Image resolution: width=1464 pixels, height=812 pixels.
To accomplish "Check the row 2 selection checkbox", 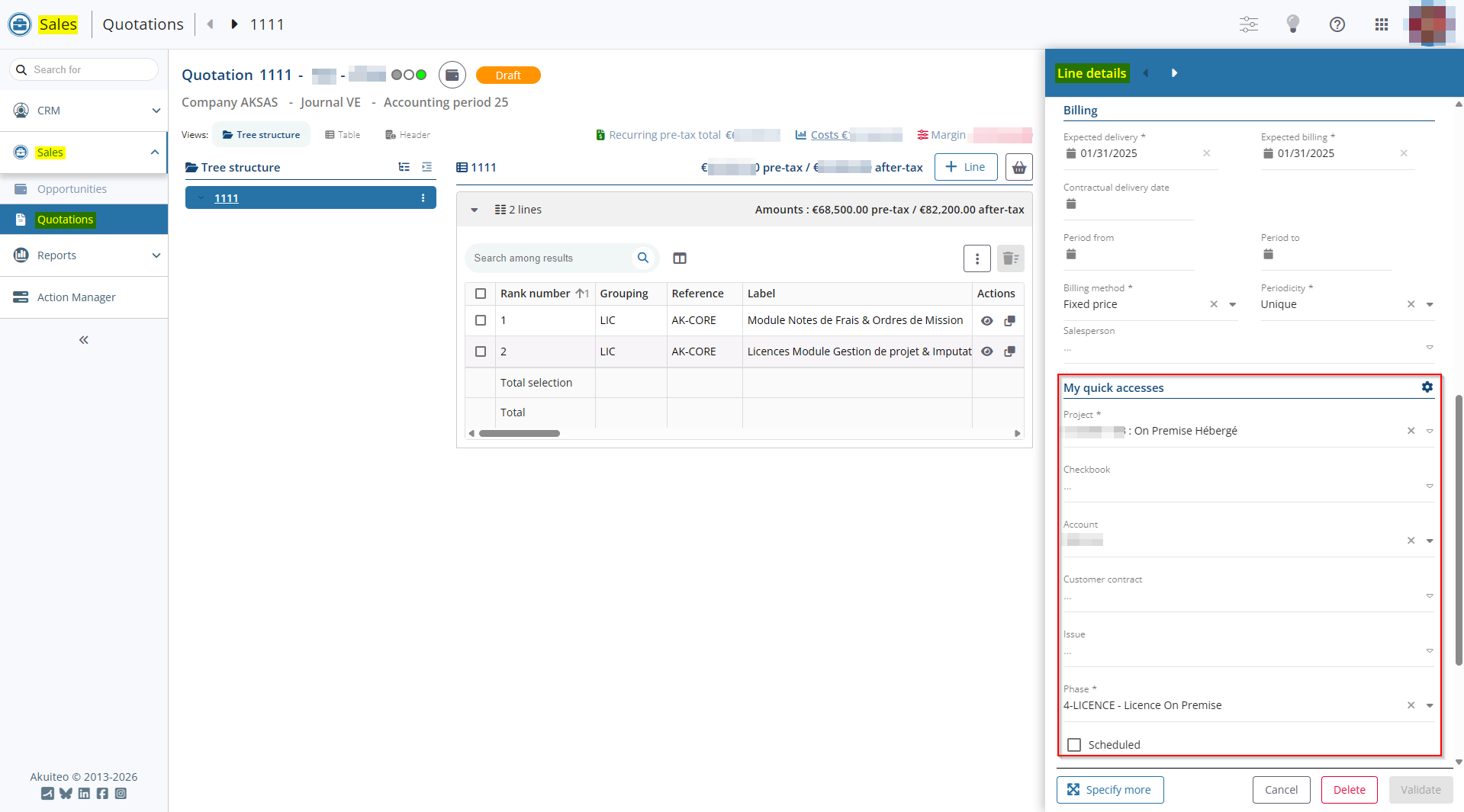I will [x=481, y=351].
